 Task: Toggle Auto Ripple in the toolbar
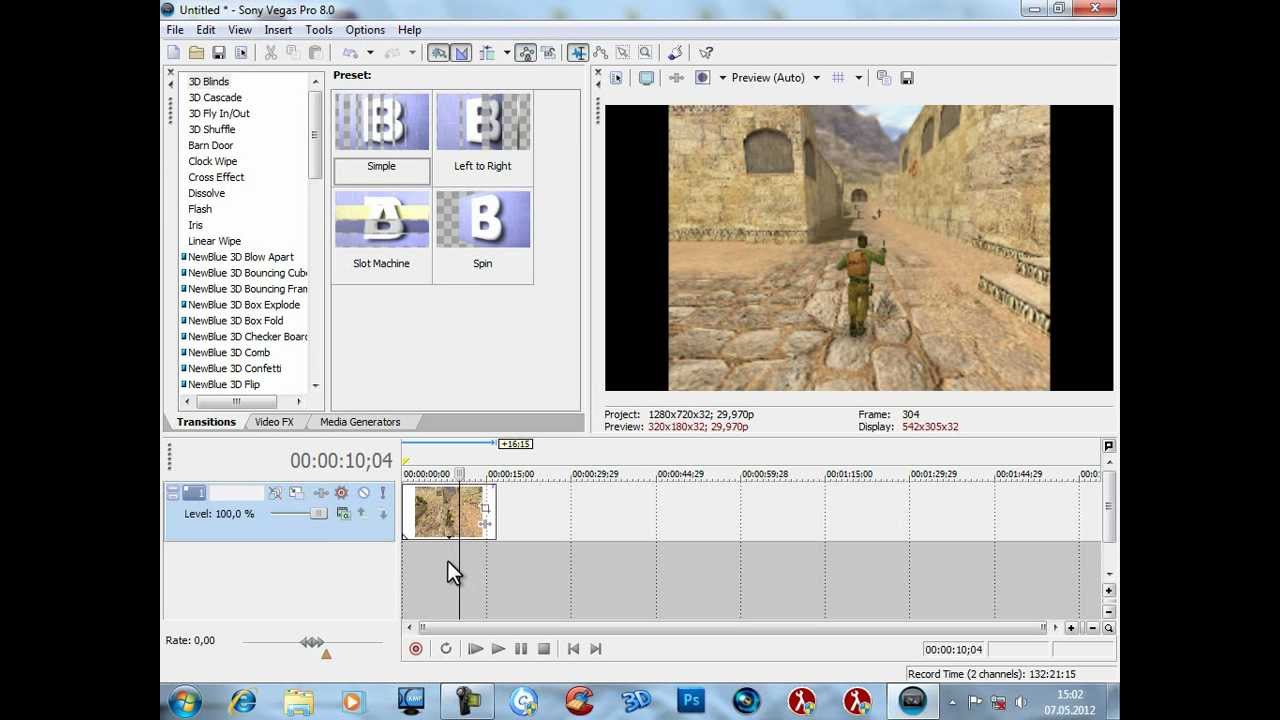(x=487, y=53)
